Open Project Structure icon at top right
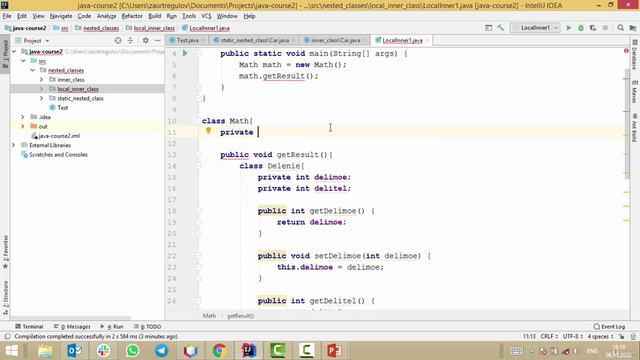The image size is (640, 360). [x=633, y=28]
